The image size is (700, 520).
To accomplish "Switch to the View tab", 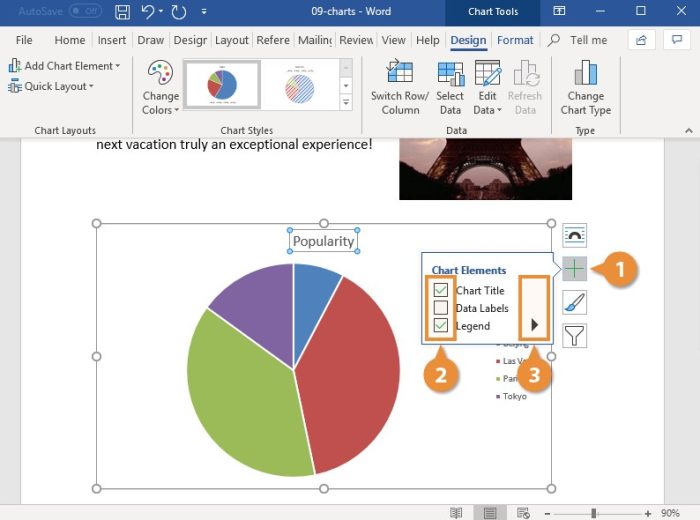I will (x=393, y=40).
